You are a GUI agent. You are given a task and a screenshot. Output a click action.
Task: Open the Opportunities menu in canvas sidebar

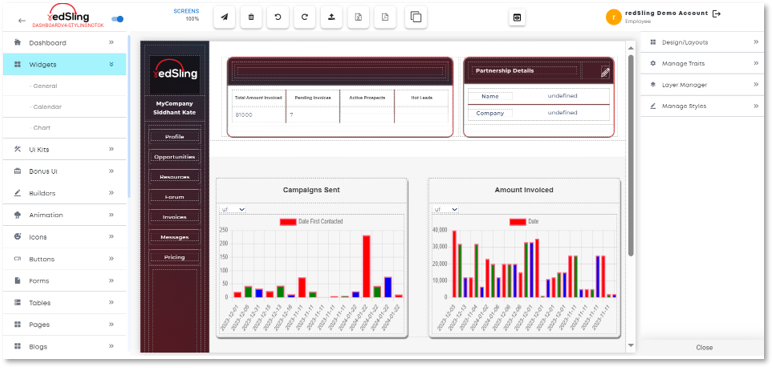(x=175, y=157)
